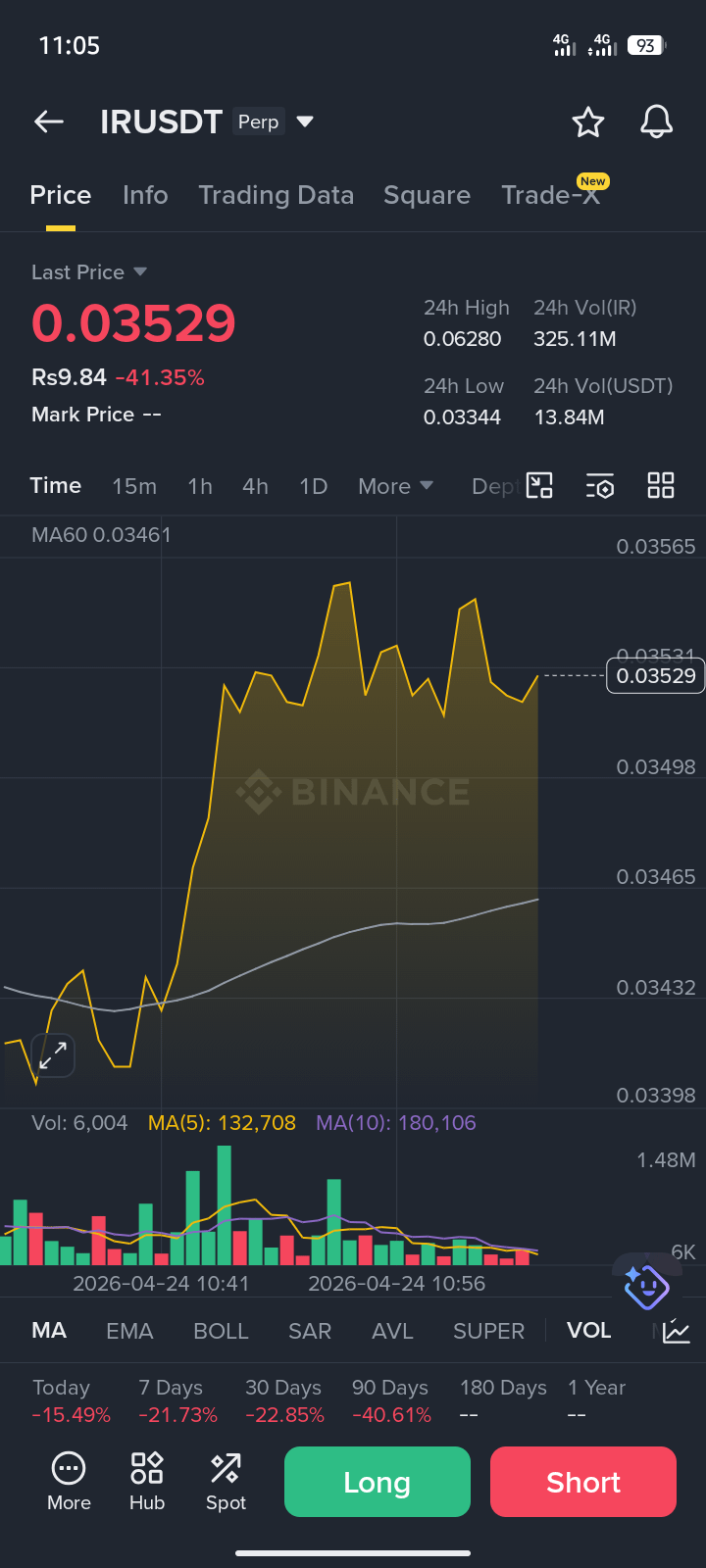The image size is (706, 1568).
Task: Toggle the SAR indicator
Action: 310,1331
